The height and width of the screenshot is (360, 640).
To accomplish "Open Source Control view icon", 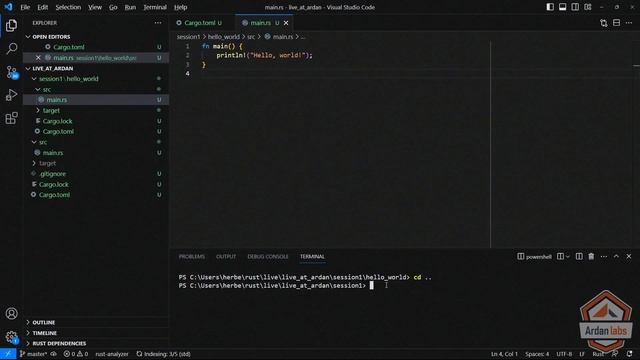I will (x=11, y=72).
